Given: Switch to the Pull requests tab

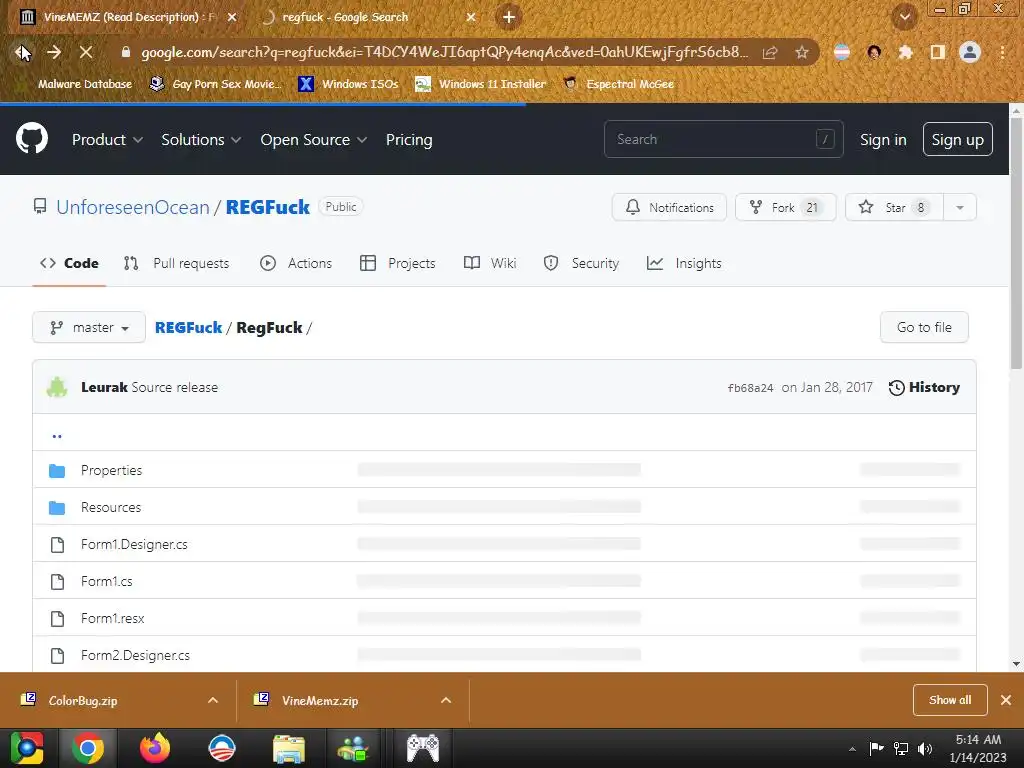Looking at the screenshot, I should tap(176, 263).
